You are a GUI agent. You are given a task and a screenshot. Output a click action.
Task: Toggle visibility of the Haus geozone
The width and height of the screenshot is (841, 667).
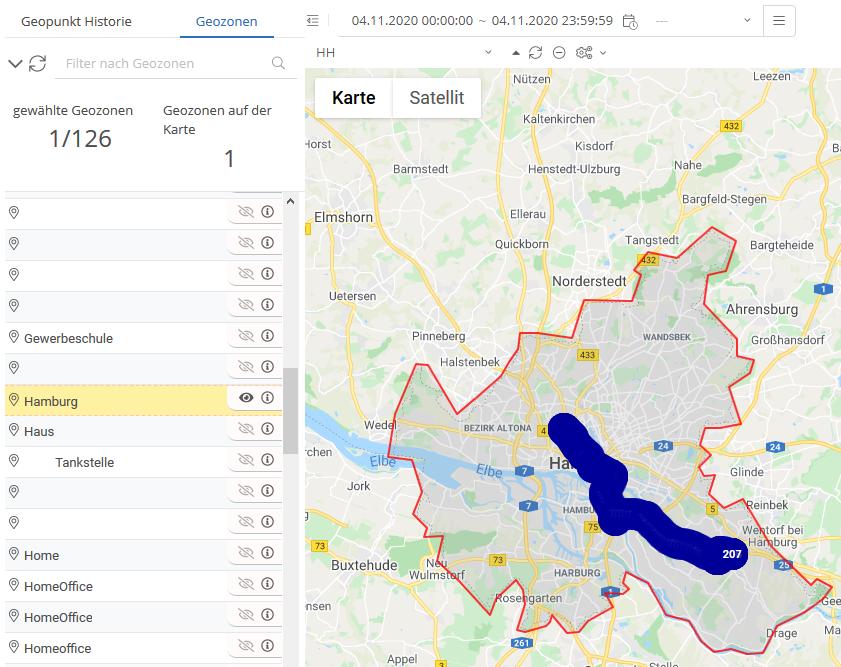(246, 429)
